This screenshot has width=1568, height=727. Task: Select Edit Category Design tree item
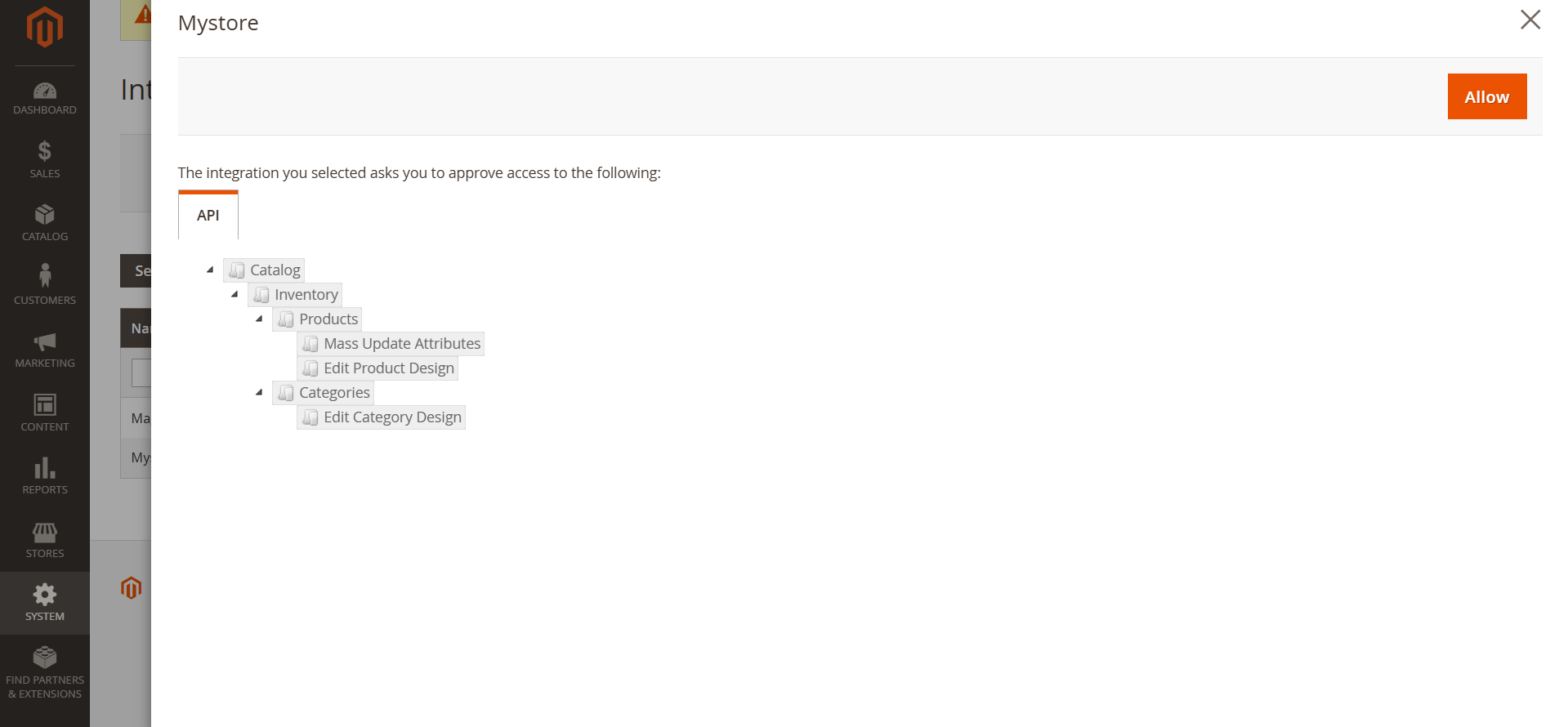click(392, 417)
